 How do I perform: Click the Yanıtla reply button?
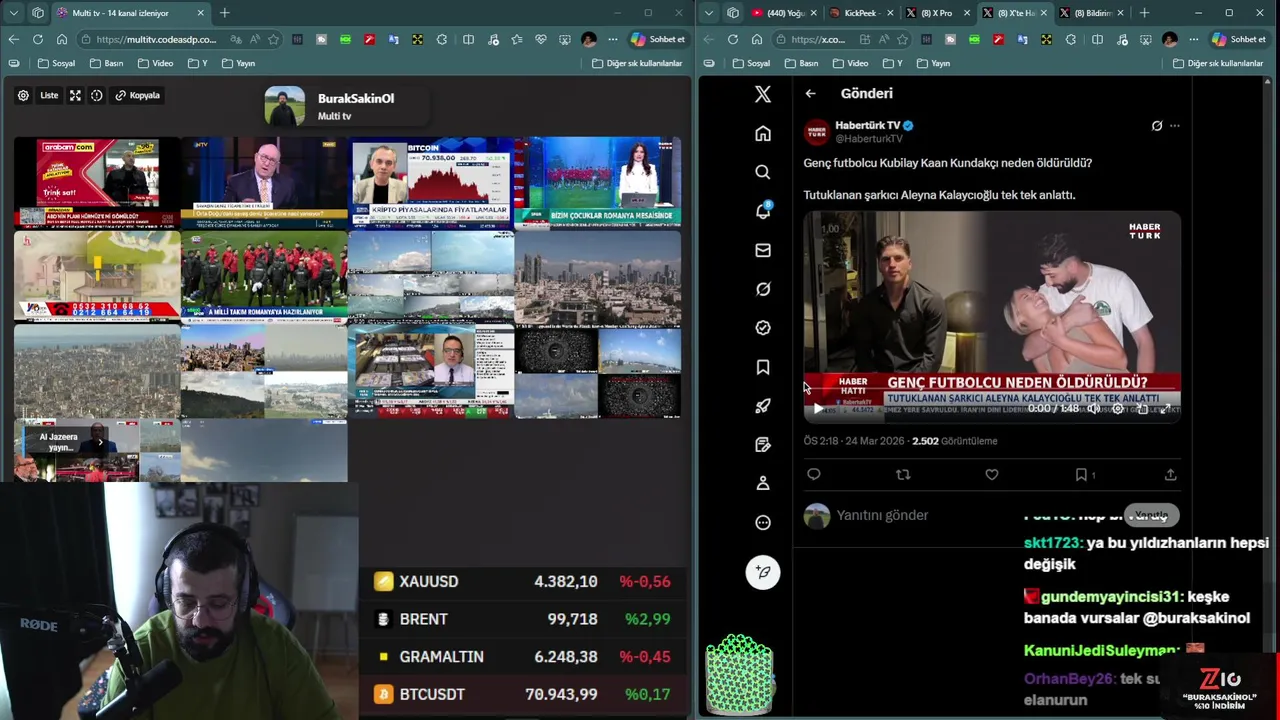pos(1151,515)
